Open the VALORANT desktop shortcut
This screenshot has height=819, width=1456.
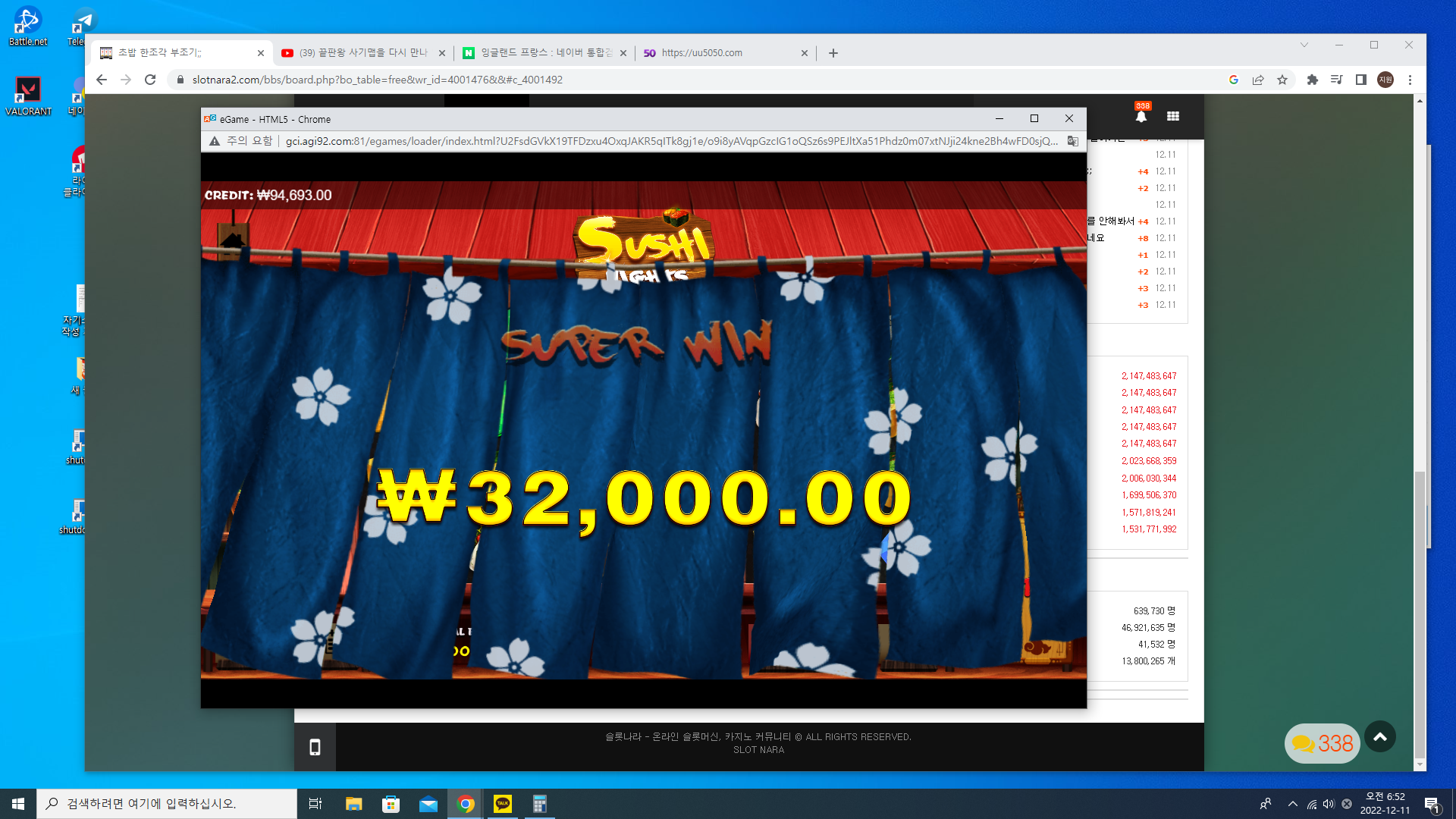tap(28, 96)
